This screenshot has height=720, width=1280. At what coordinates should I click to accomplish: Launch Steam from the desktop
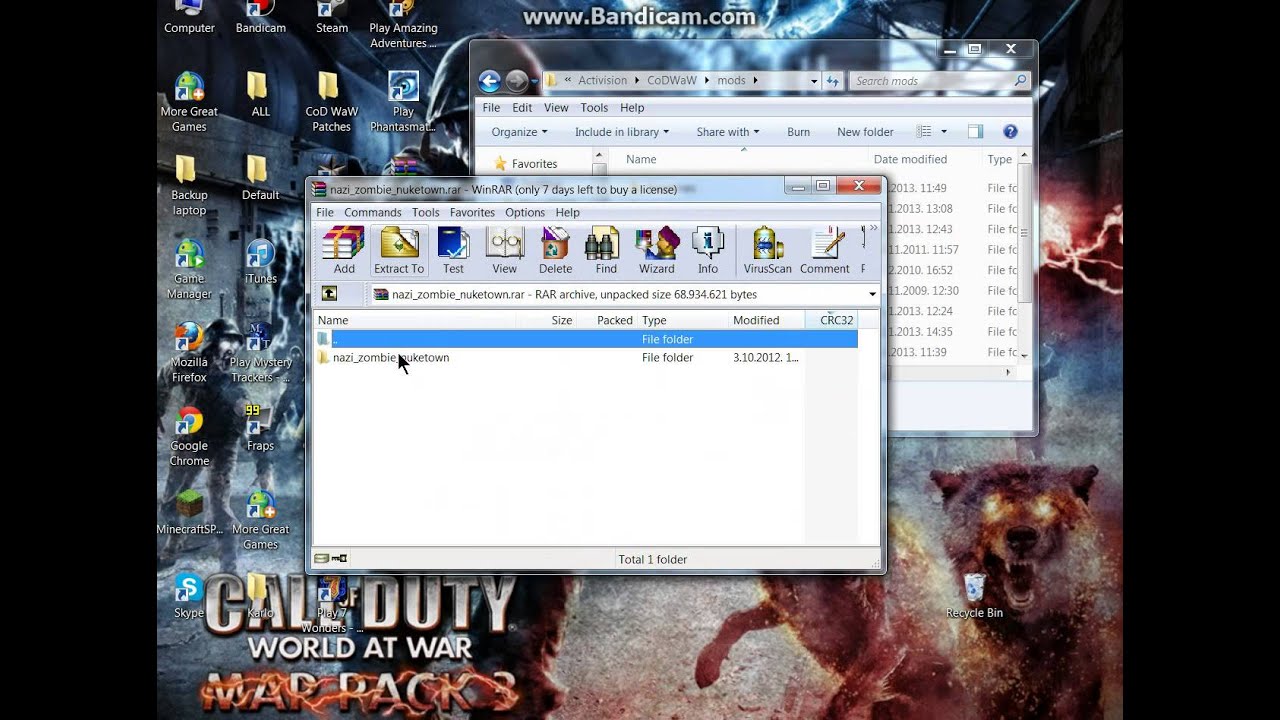pos(332,18)
